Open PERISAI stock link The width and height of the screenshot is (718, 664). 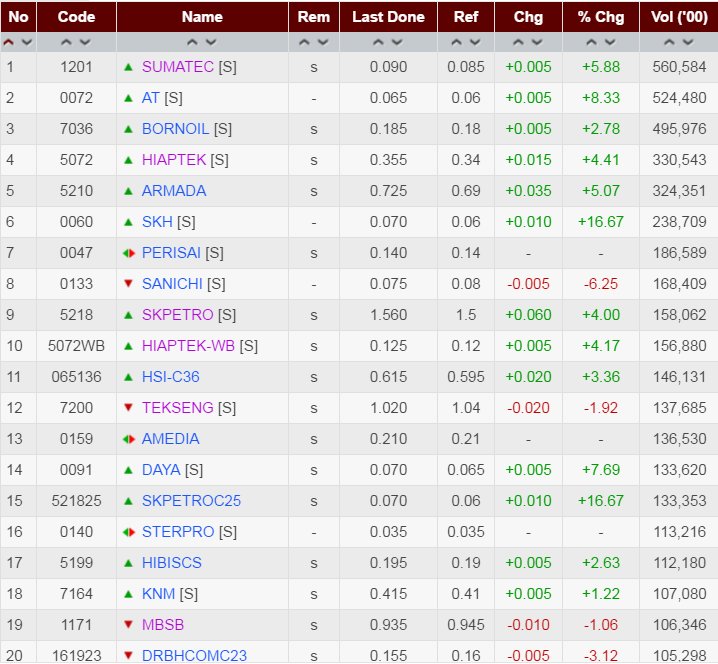tap(171, 253)
